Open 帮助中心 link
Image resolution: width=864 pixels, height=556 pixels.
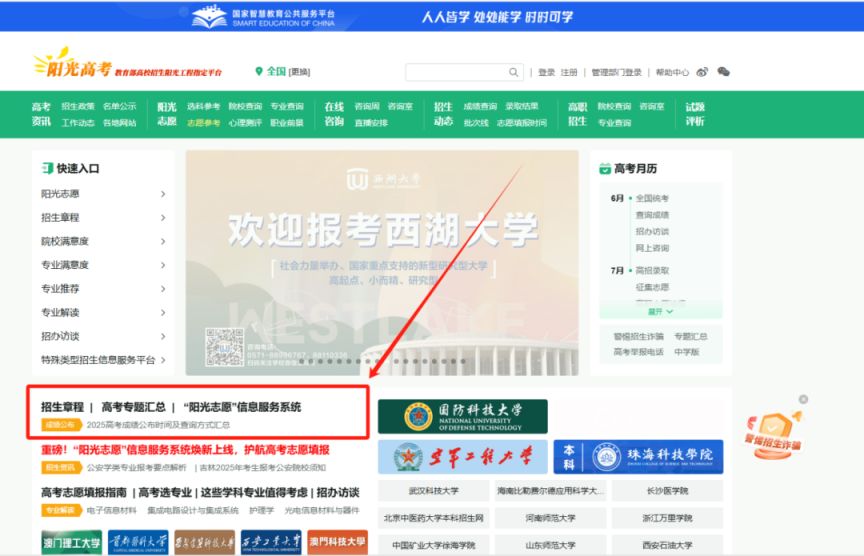(672, 72)
